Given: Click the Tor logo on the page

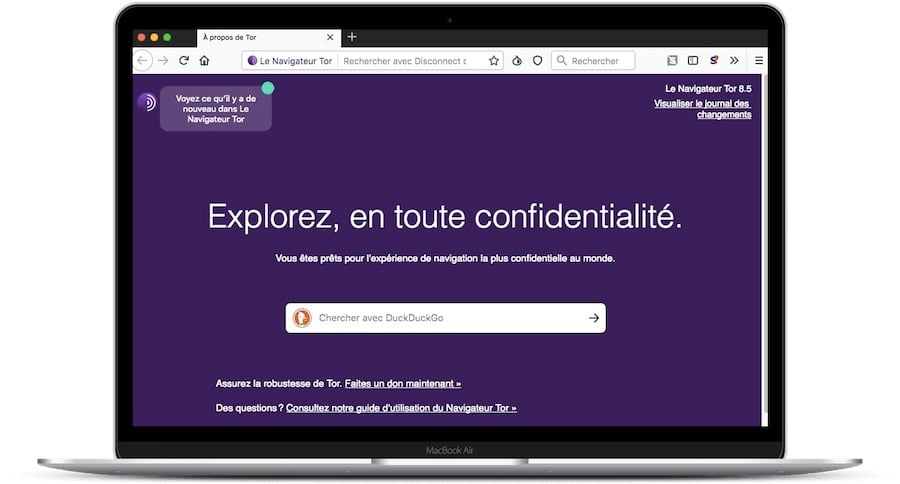Looking at the screenshot, I should [146, 102].
